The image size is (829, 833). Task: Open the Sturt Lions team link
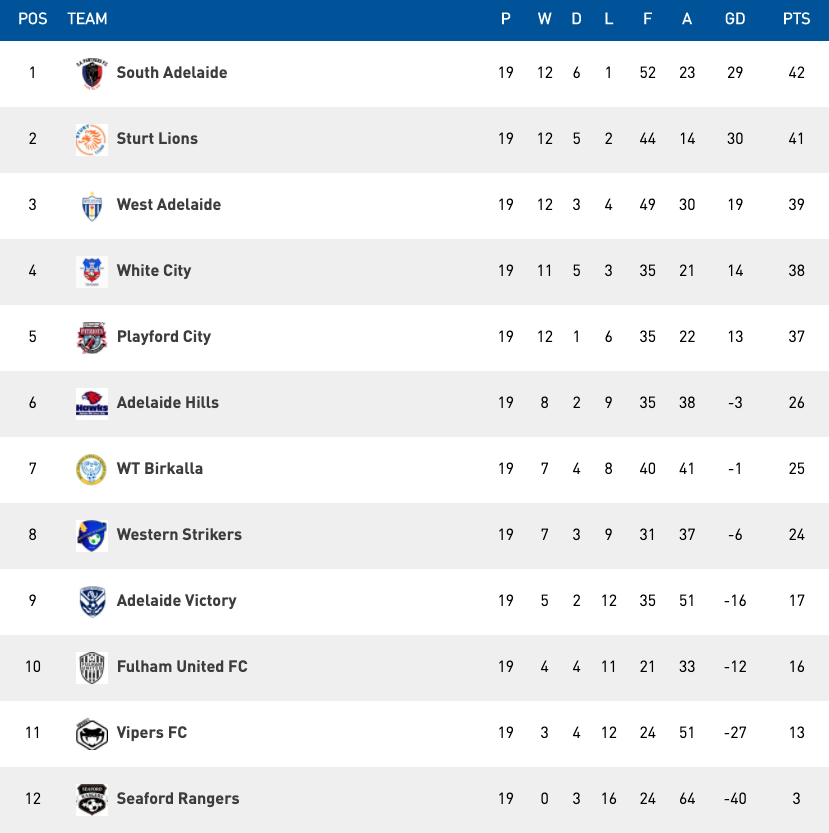157,139
